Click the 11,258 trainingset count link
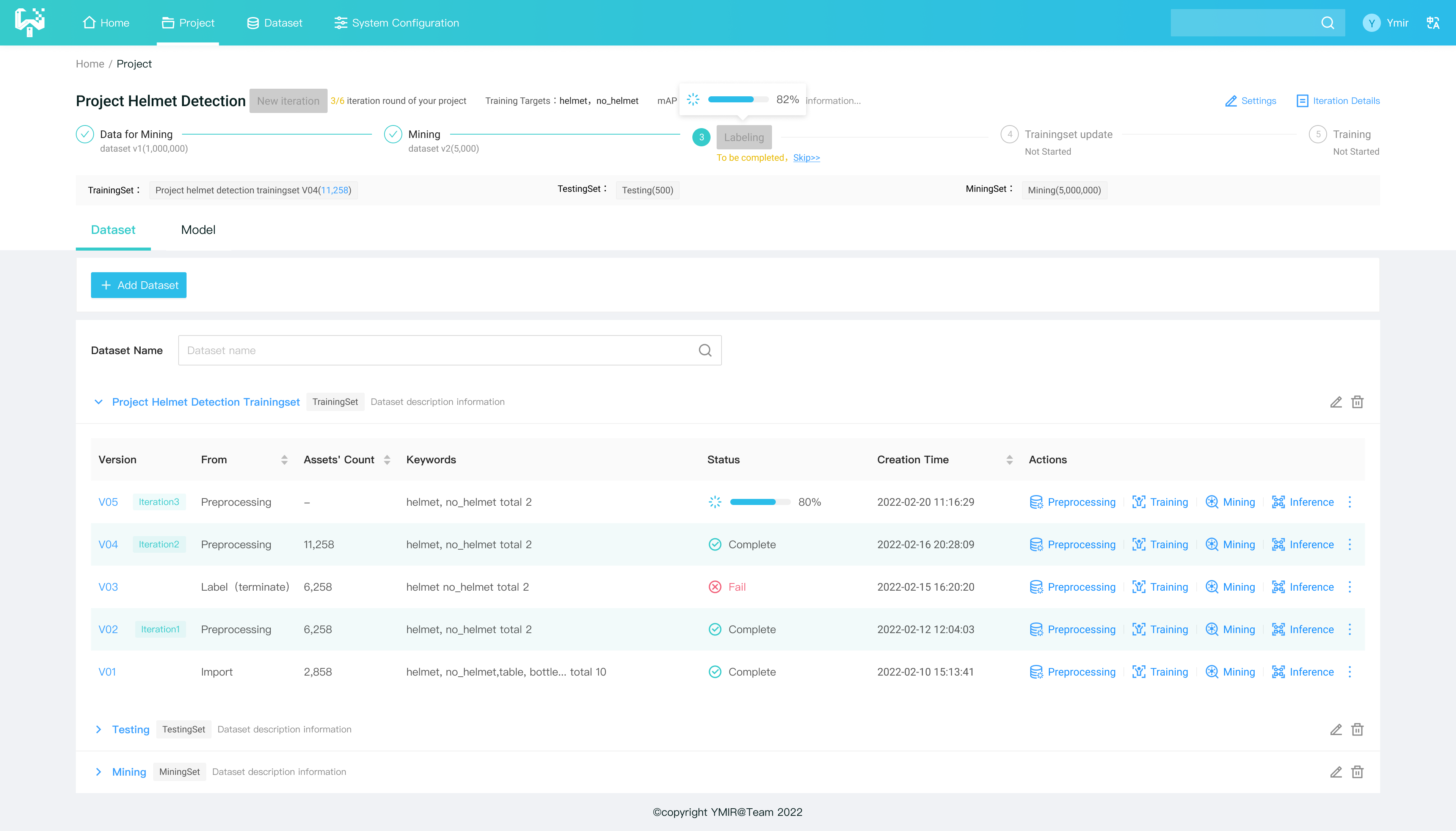 click(334, 190)
